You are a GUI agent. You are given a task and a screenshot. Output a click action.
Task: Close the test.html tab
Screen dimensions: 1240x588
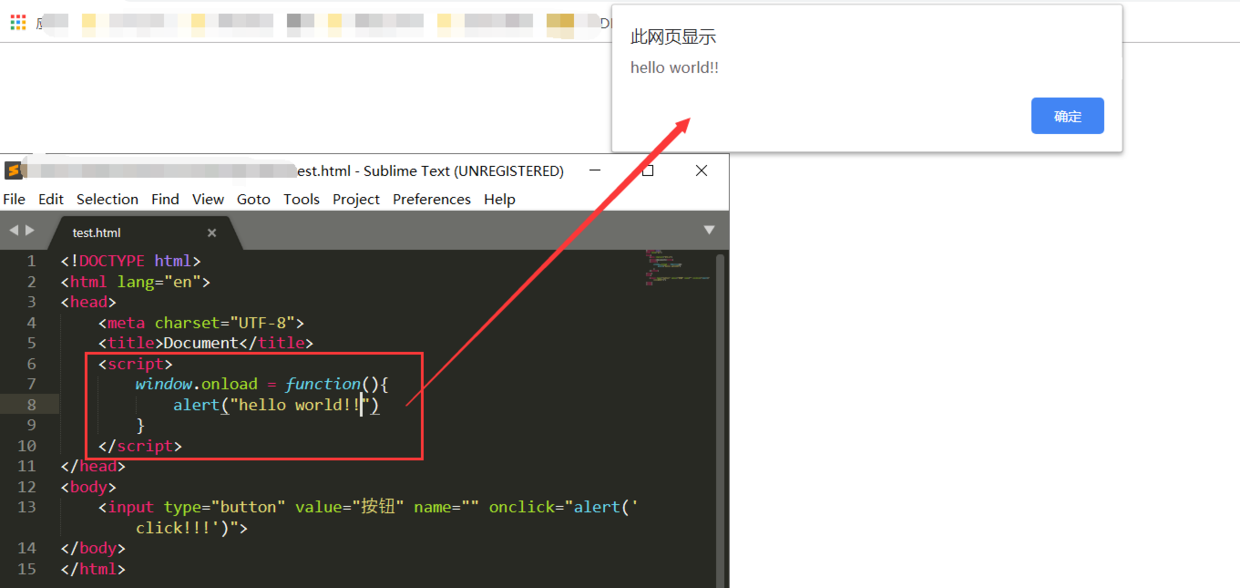(212, 232)
